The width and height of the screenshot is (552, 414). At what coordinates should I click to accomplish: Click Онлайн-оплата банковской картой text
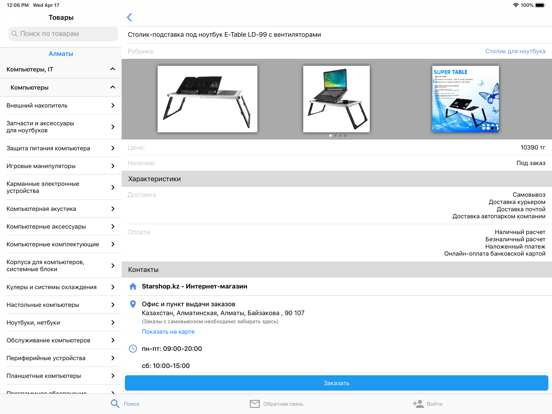495,253
